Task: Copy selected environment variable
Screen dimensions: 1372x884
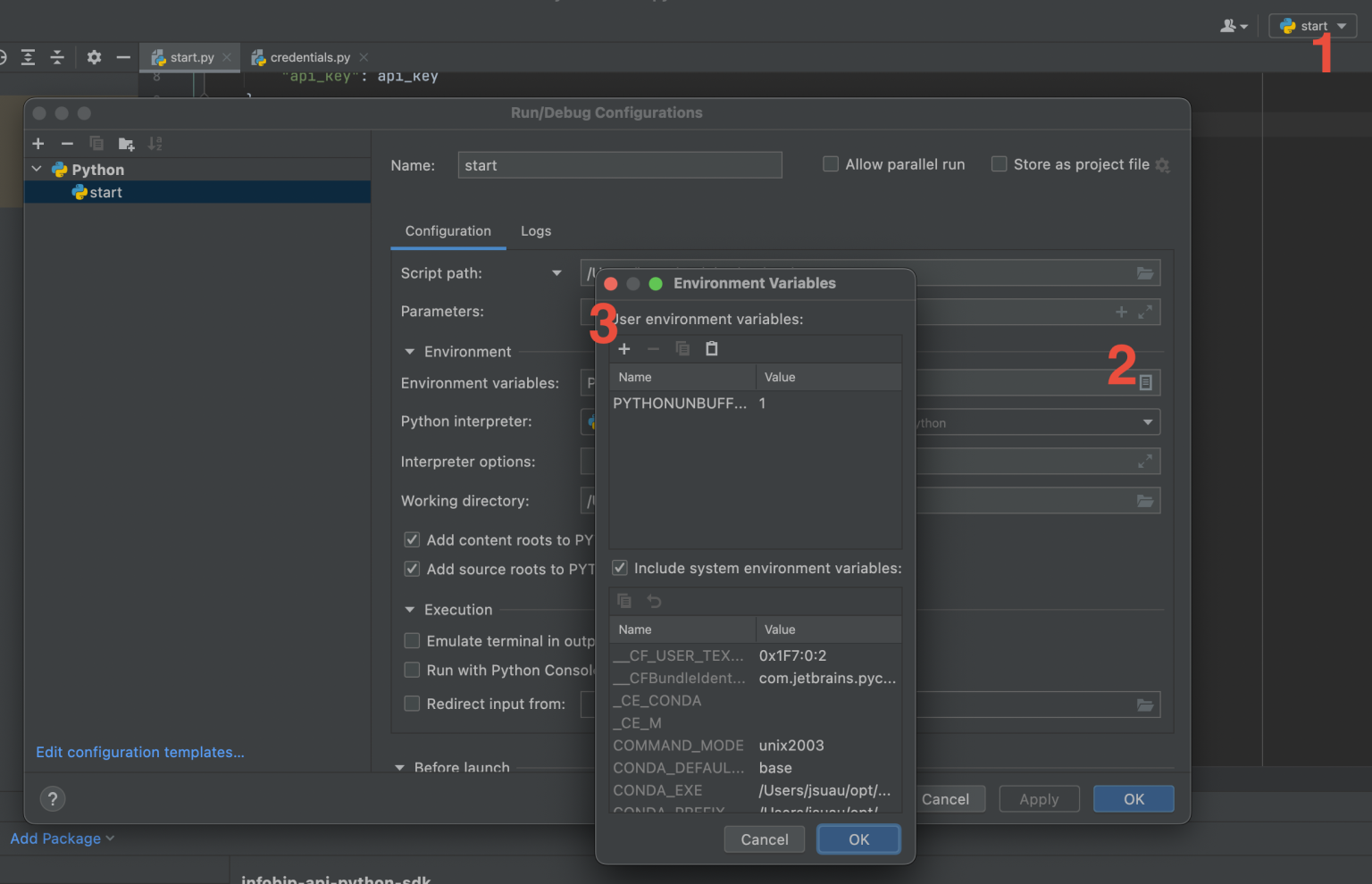Action: [682, 348]
